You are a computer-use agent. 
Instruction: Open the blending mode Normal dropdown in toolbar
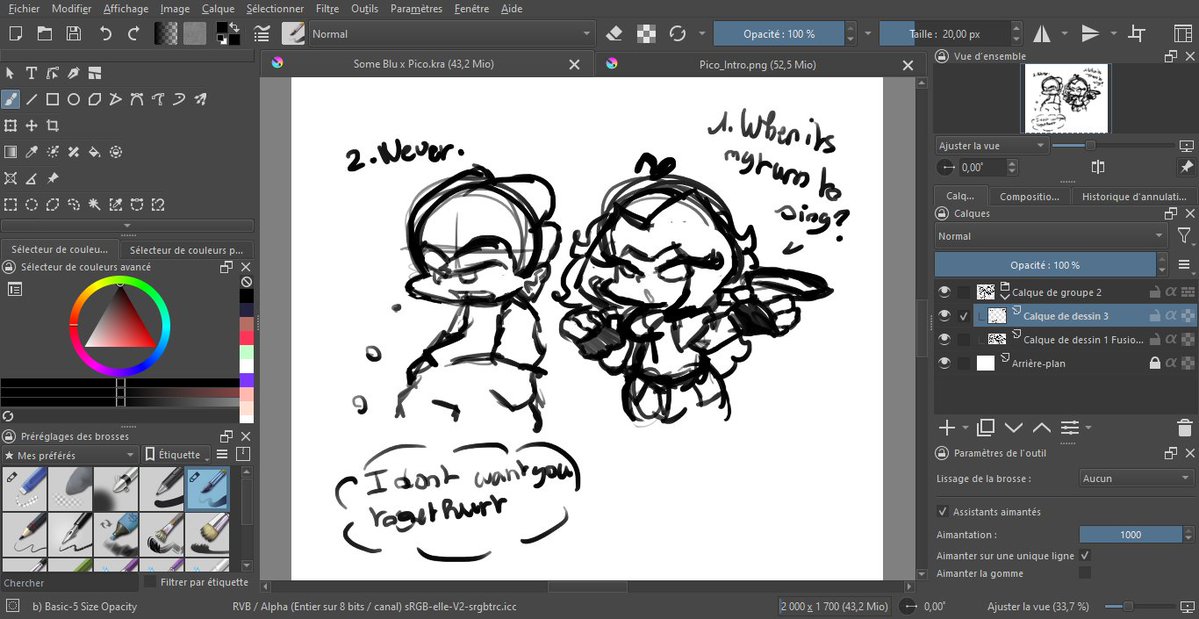pos(451,34)
